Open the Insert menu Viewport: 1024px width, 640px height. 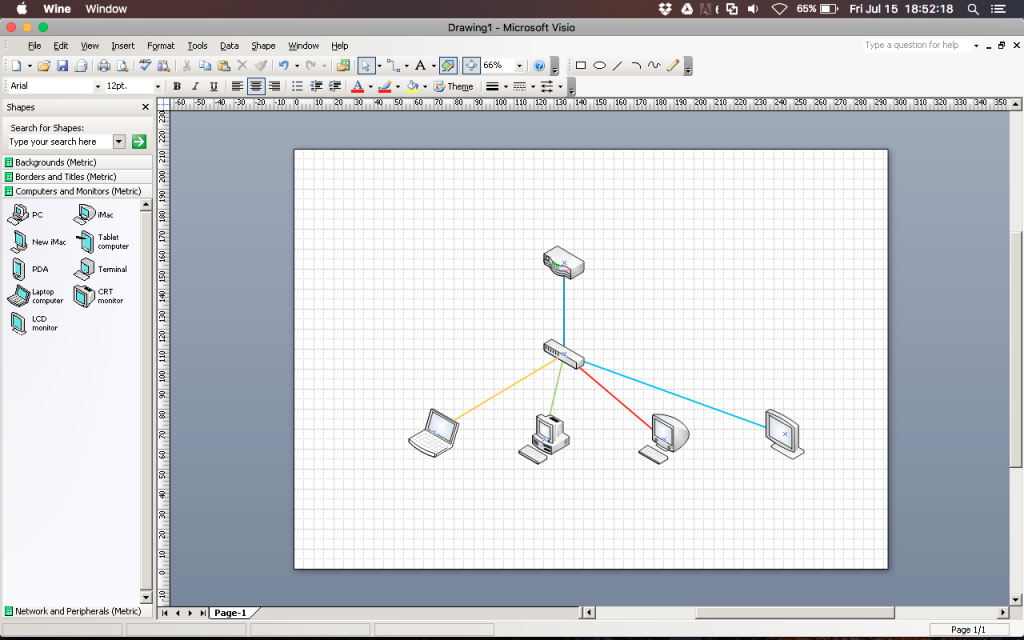(x=123, y=46)
